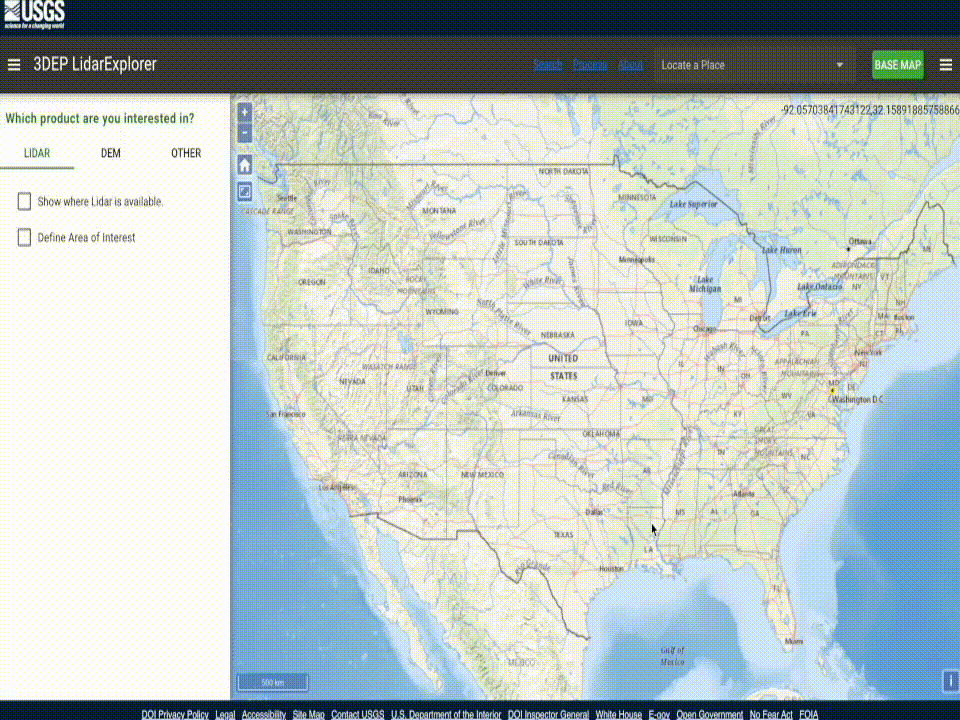Open the FOIA footer link

click(x=809, y=714)
